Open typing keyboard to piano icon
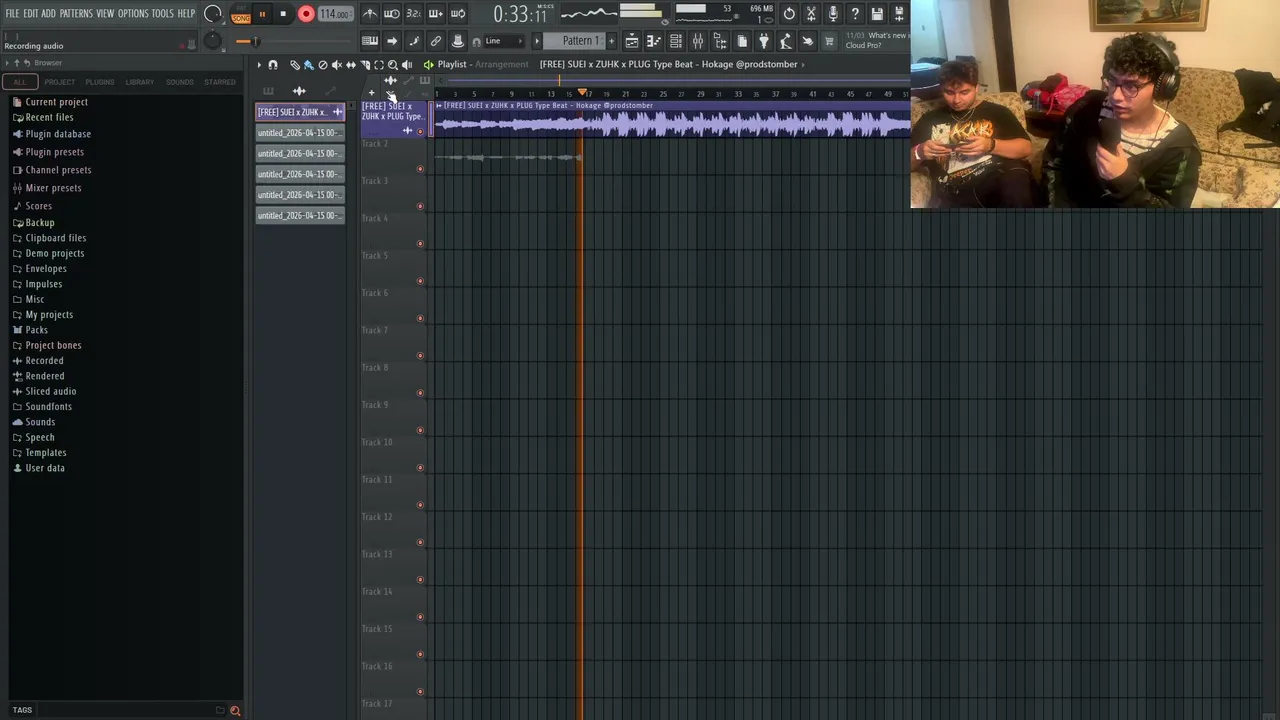This screenshot has height=720, width=1280. [x=370, y=41]
